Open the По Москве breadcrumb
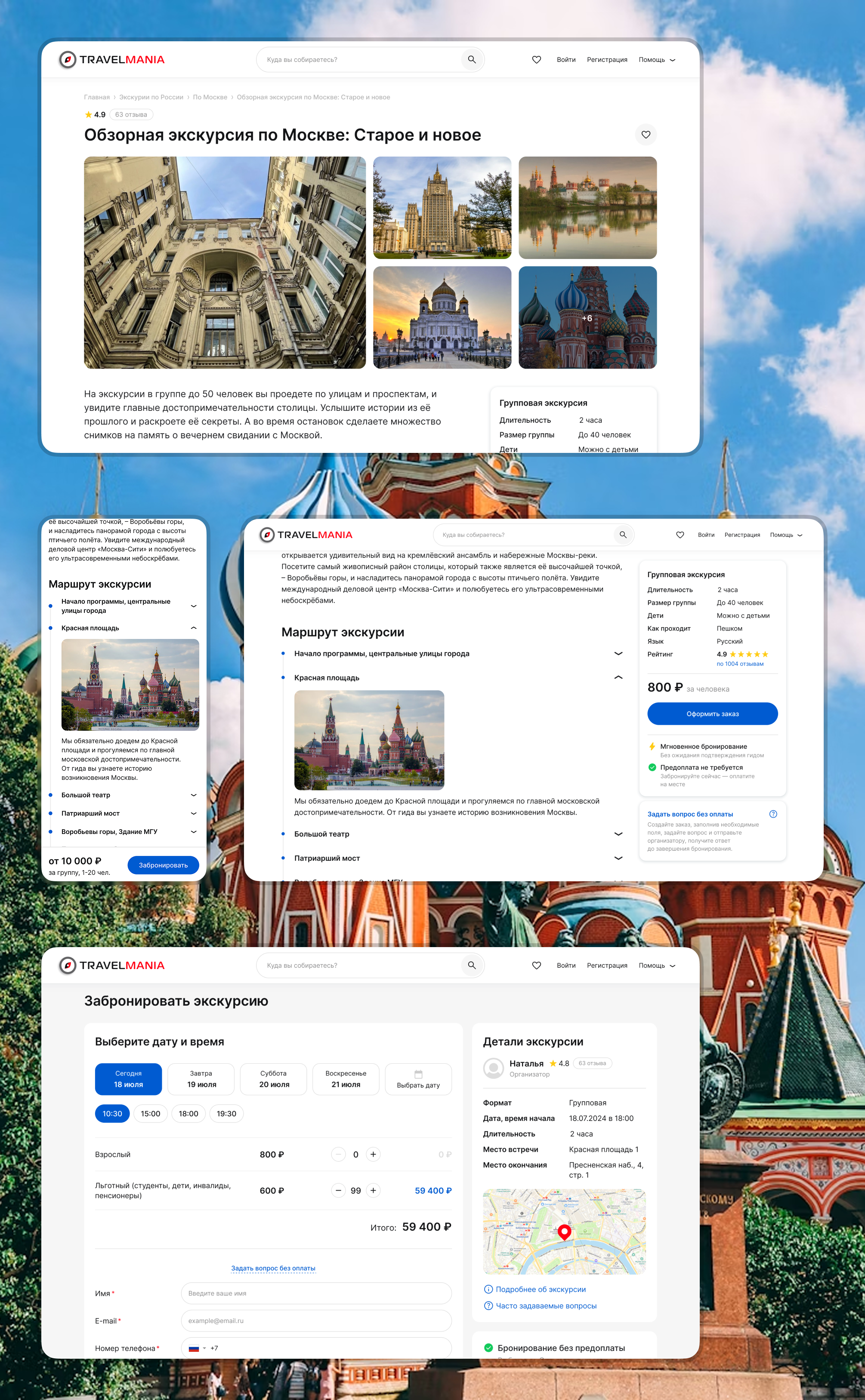The width and height of the screenshot is (865, 1400). [210, 97]
